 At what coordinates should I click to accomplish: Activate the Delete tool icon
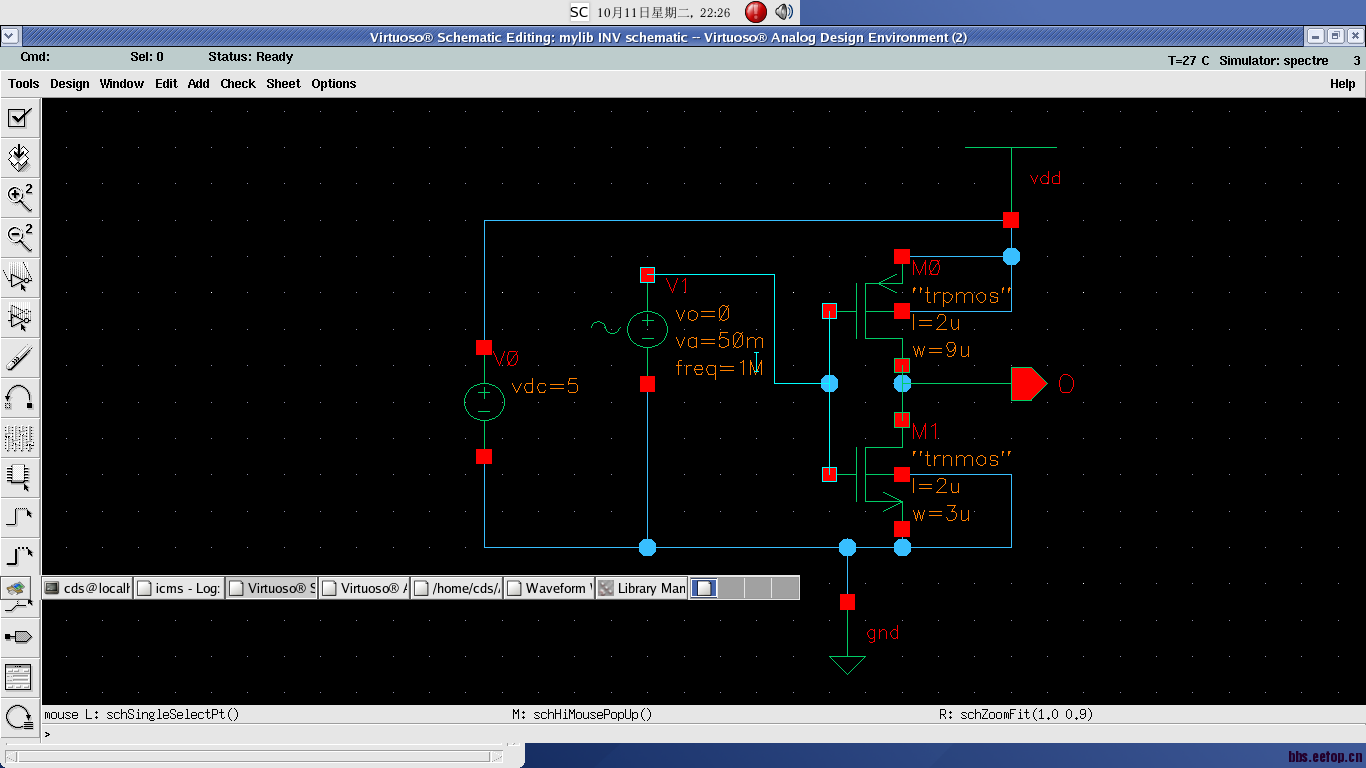tap(19, 358)
